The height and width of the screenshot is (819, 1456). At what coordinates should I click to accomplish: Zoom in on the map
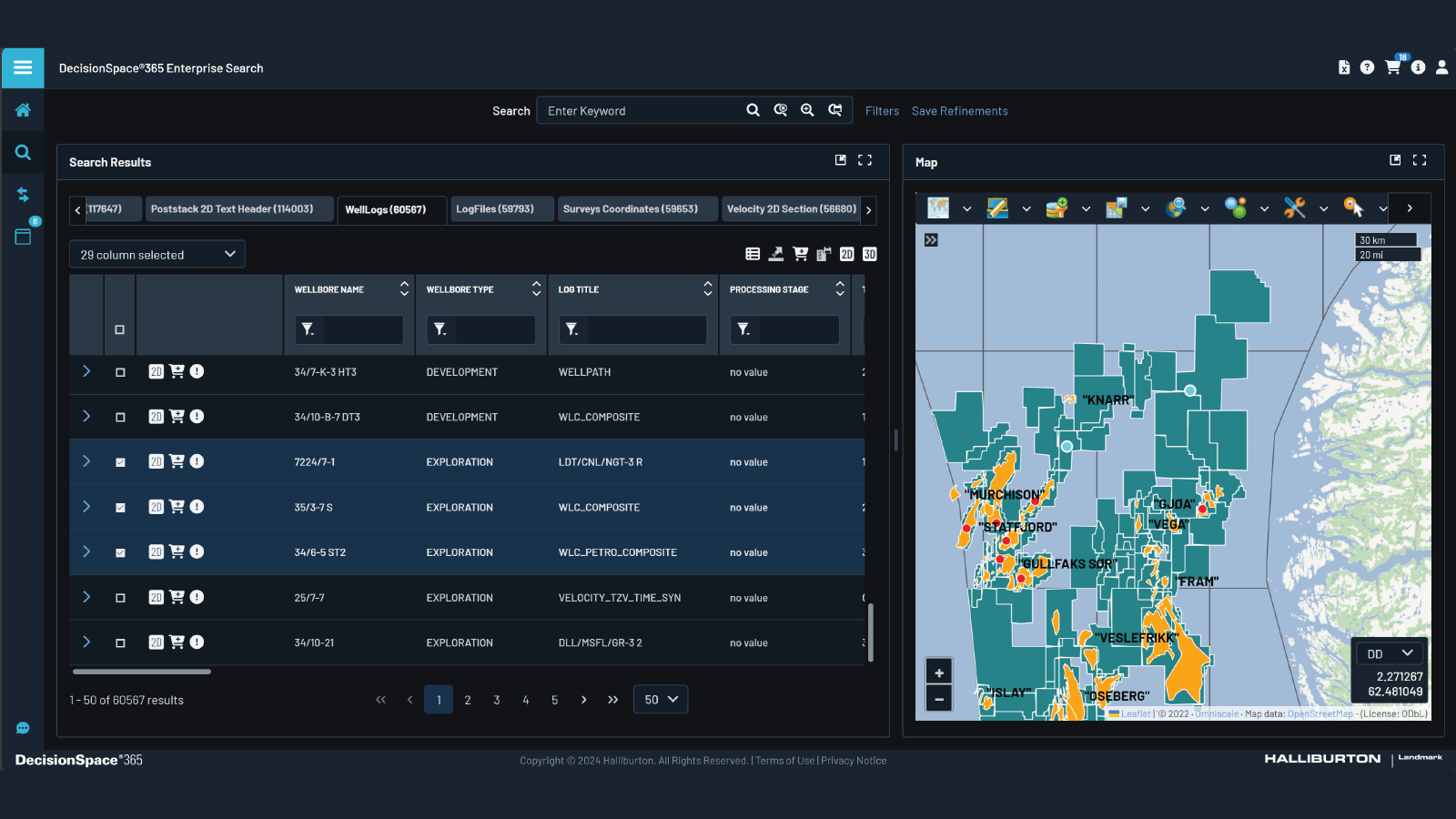(939, 672)
